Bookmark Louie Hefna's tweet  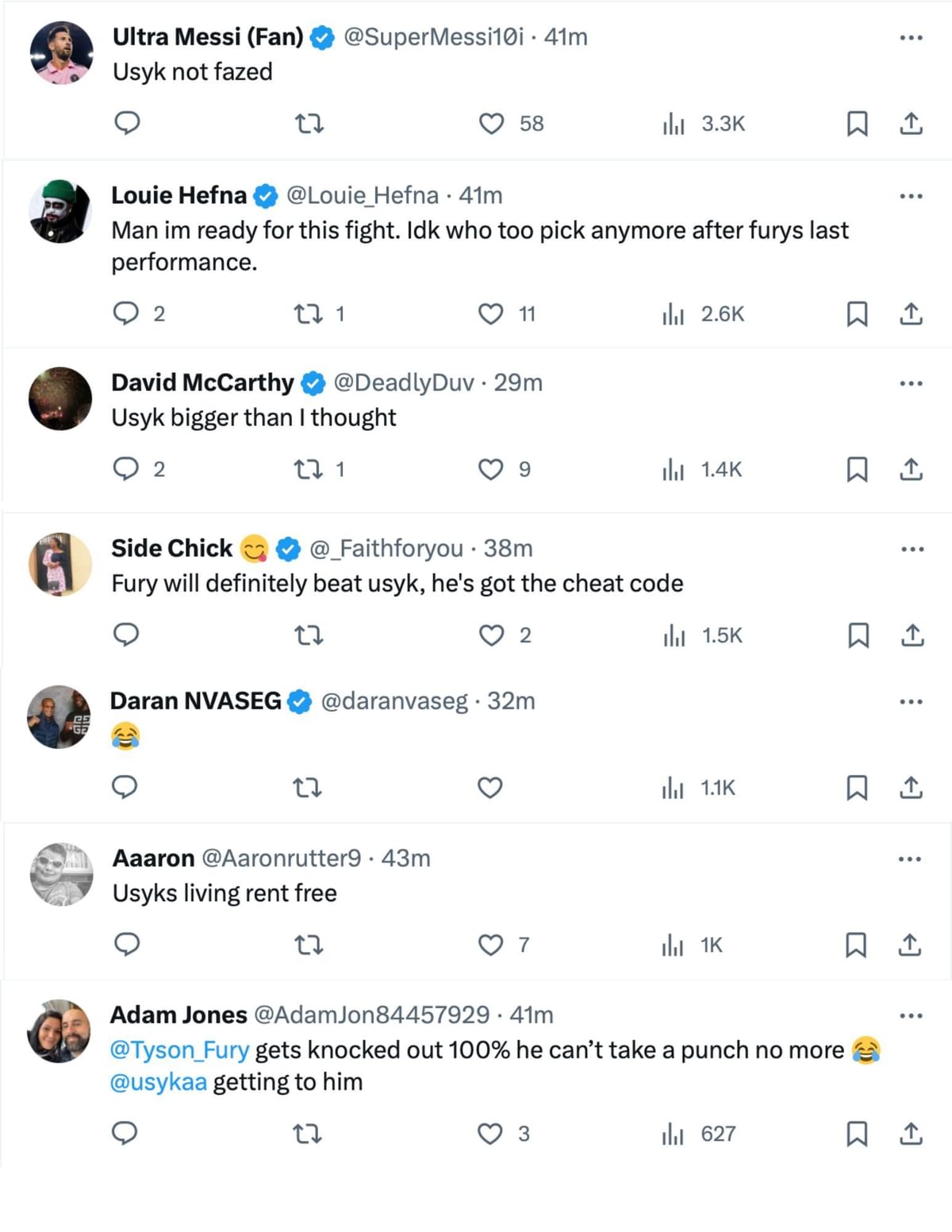tap(857, 314)
